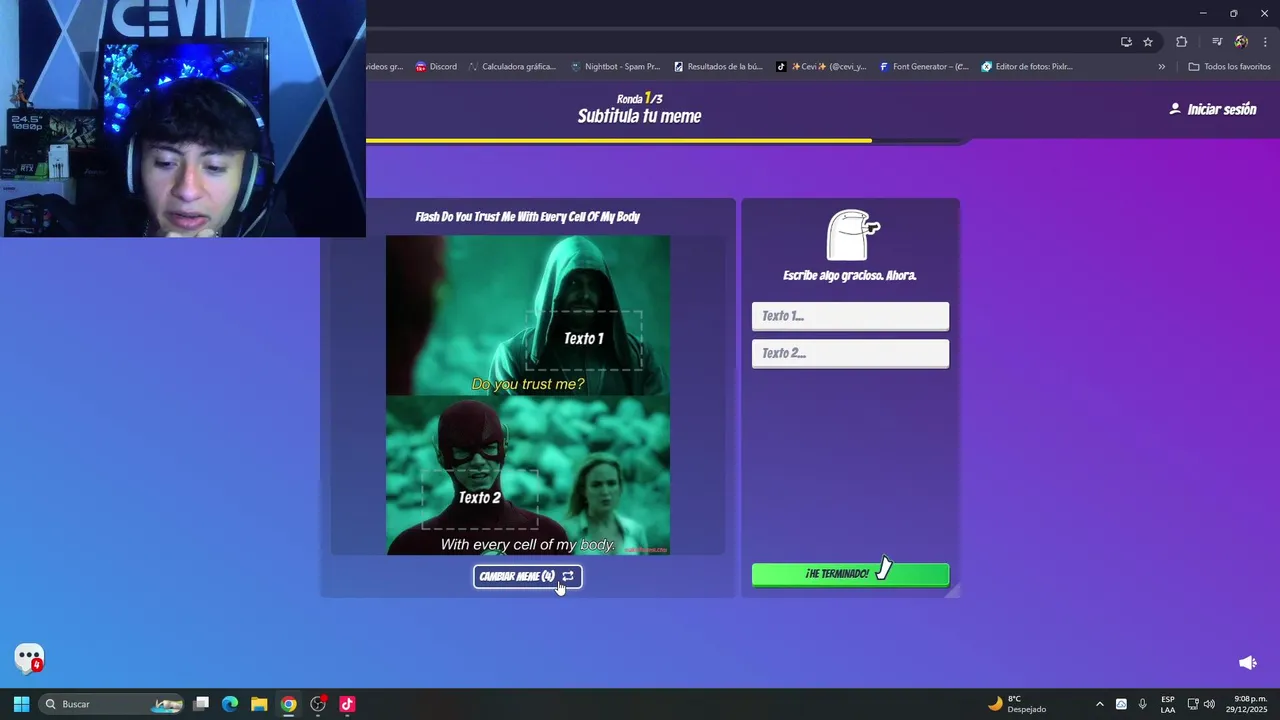
Task: Select the Texto 1 box on meme
Action: click(584, 339)
